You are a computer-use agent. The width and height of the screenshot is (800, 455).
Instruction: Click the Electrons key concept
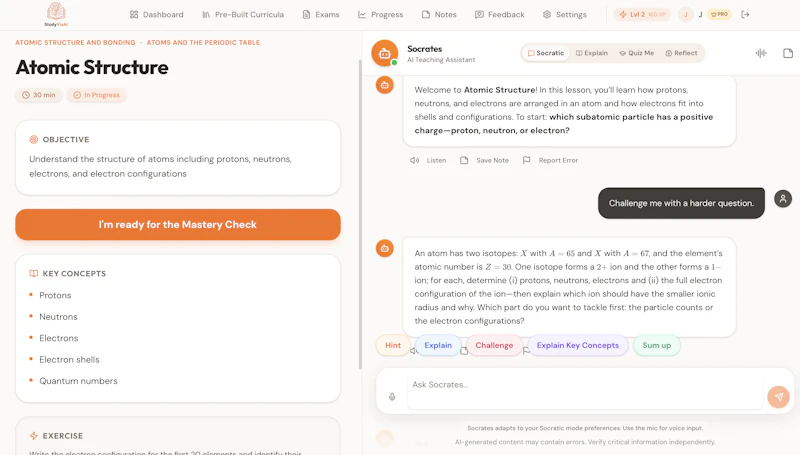point(59,338)
